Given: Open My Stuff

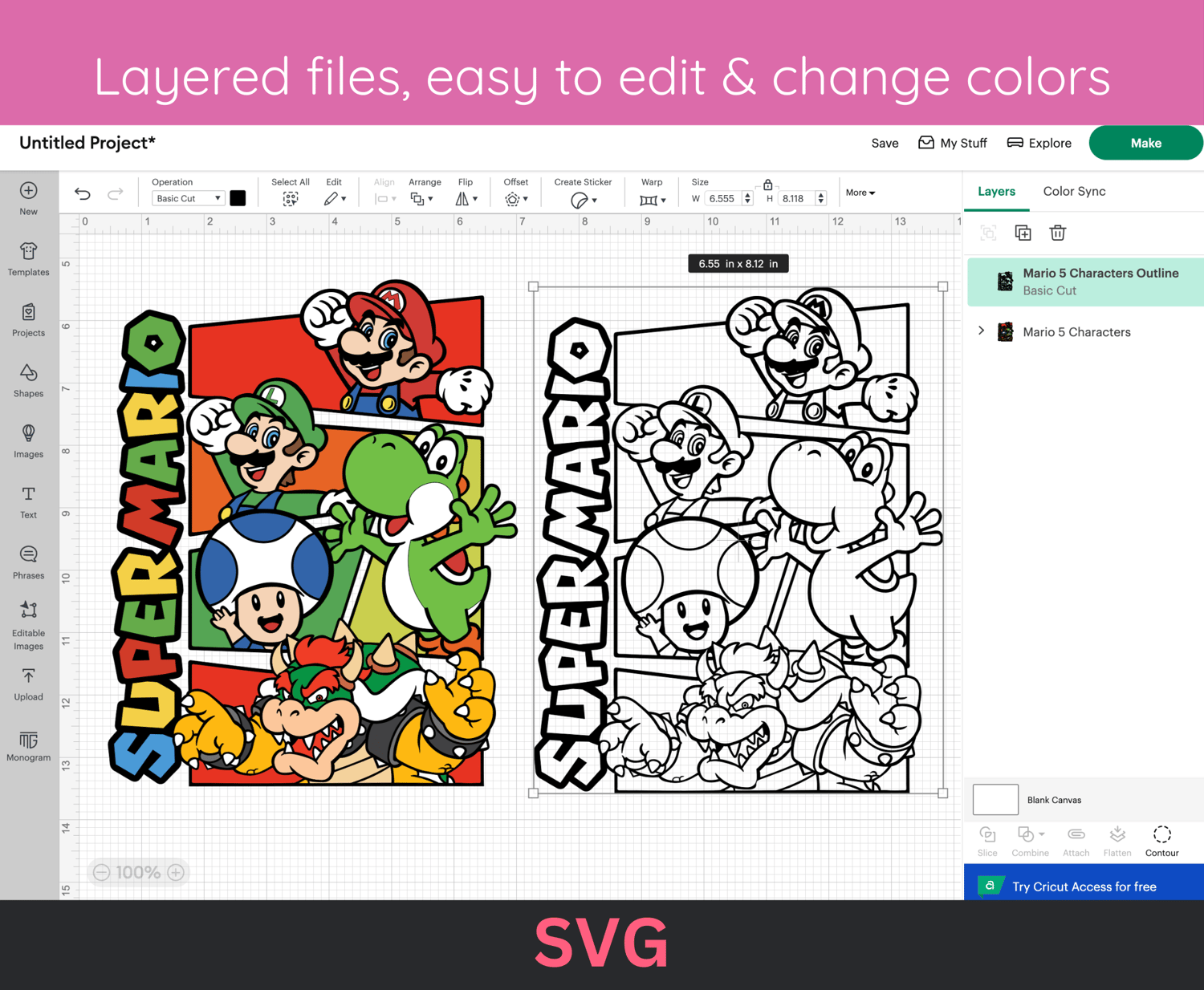Looking at the screenshot, I should point(953,143).
